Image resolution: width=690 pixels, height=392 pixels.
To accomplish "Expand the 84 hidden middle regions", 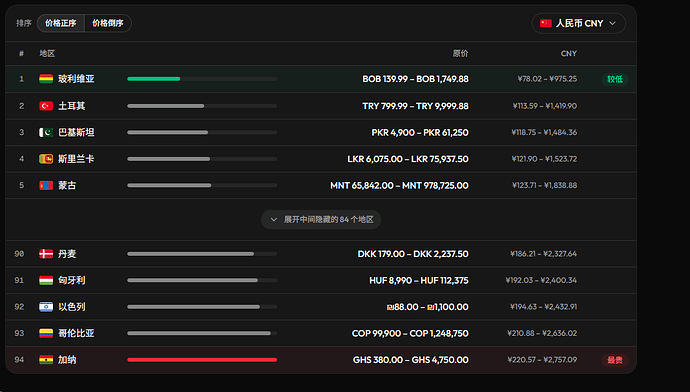I will 321,219.
